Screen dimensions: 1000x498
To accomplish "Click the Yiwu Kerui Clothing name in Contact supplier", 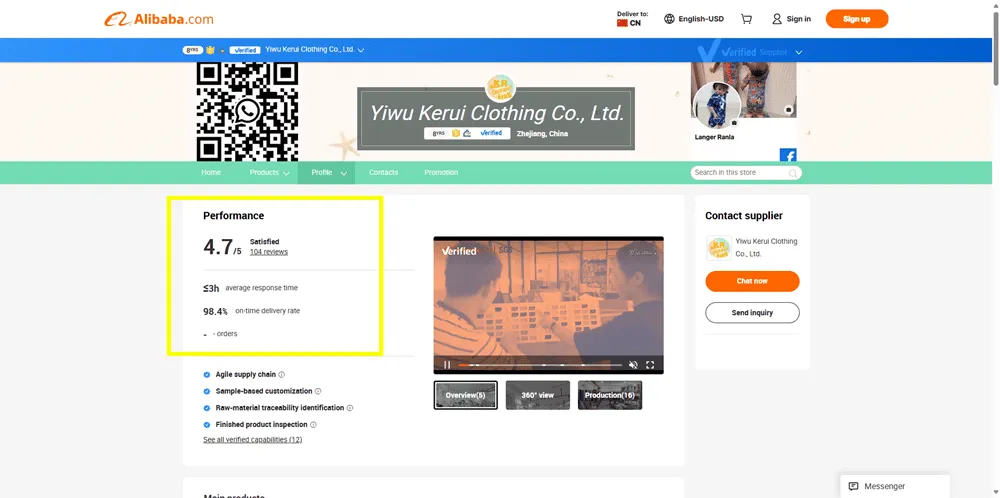I will click(767, 247).
